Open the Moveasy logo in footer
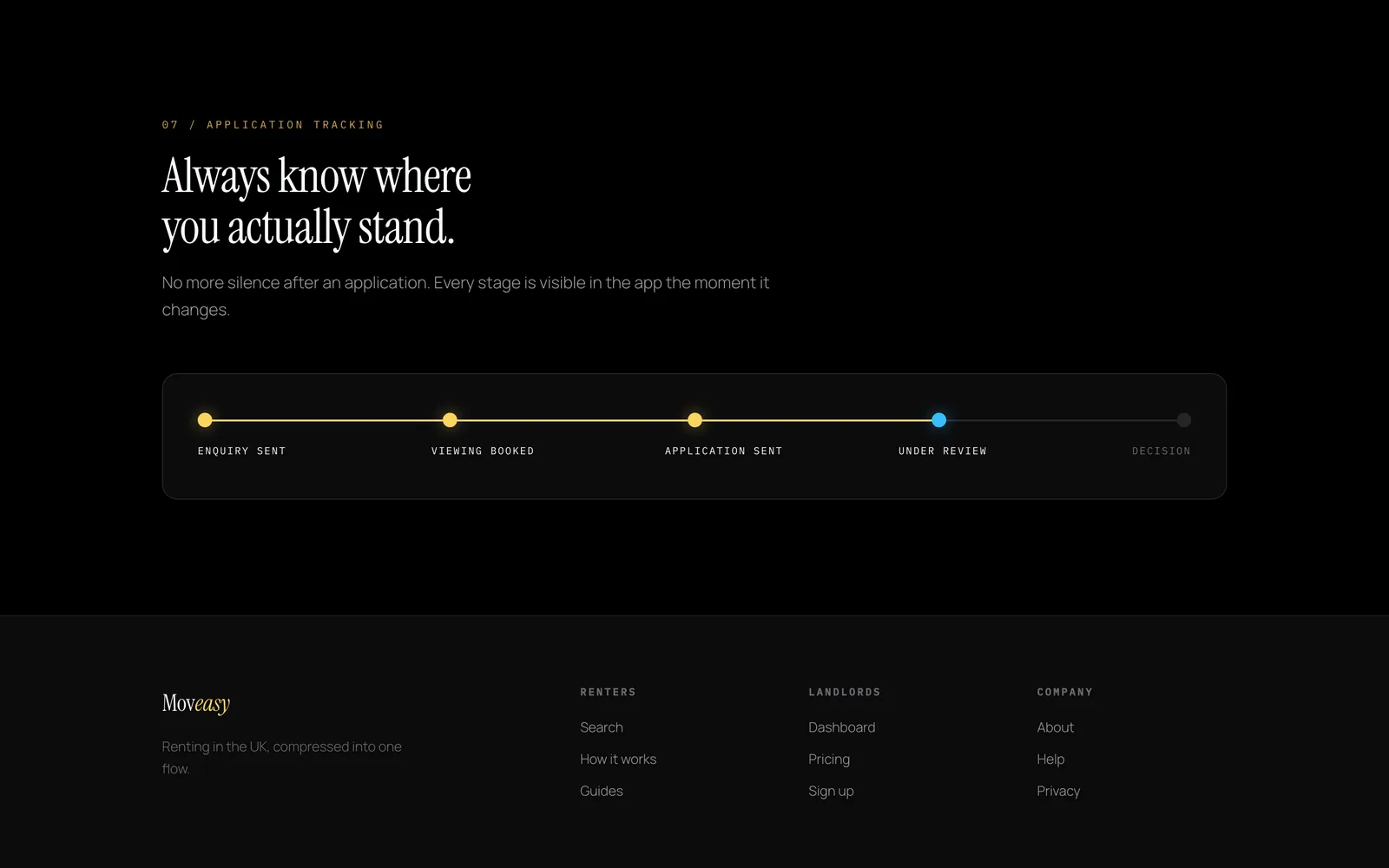Viewport: 1389px width, 868px height. [x=196, y=703]
